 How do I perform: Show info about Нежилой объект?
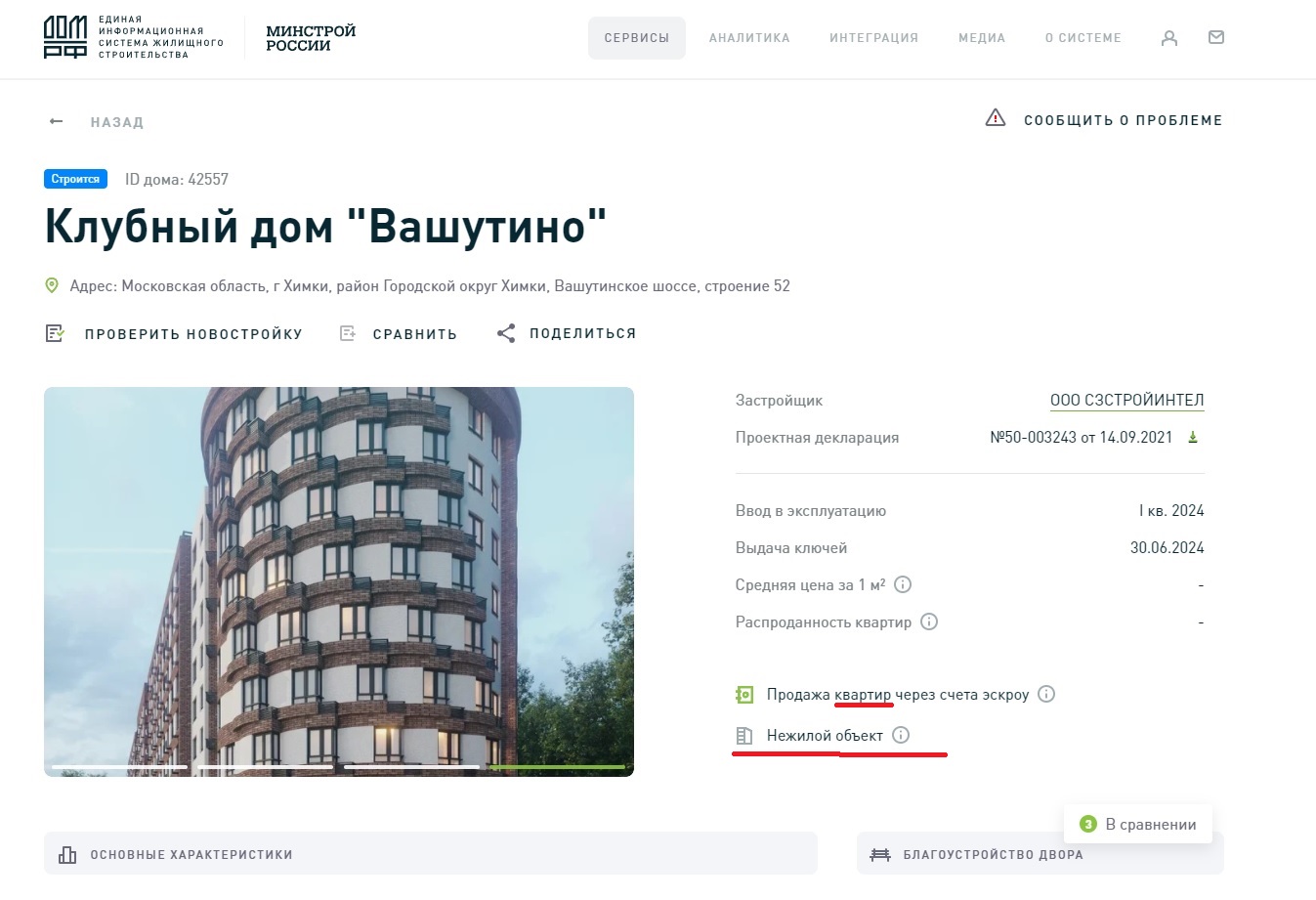pyautogui.click(x=901, y=735)
